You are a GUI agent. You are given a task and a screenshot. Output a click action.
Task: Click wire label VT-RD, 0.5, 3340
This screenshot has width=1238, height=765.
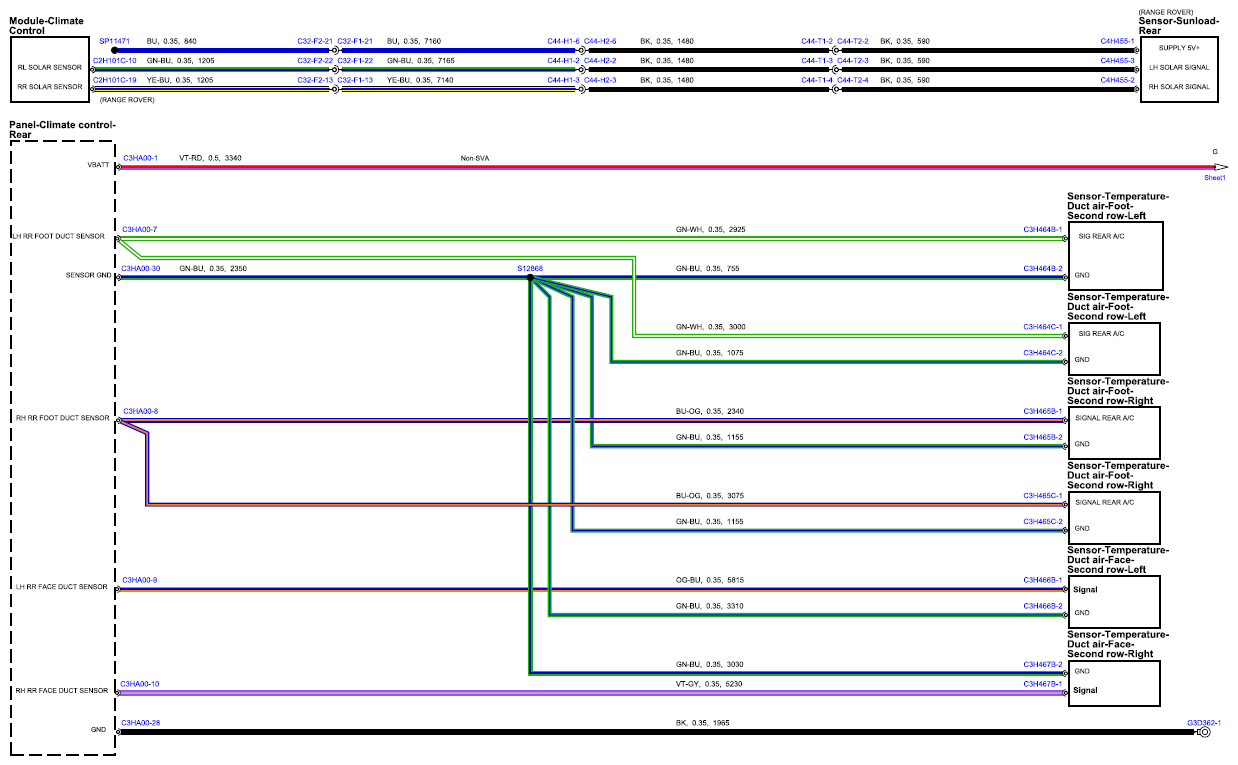coord(210,158)
